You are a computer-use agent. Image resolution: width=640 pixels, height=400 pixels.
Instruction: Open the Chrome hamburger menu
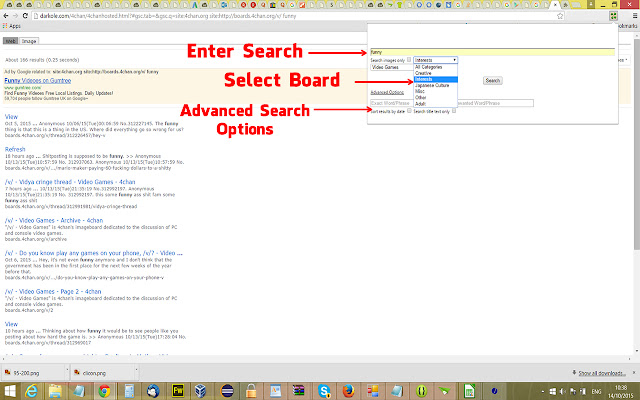[x=635, y=16]
